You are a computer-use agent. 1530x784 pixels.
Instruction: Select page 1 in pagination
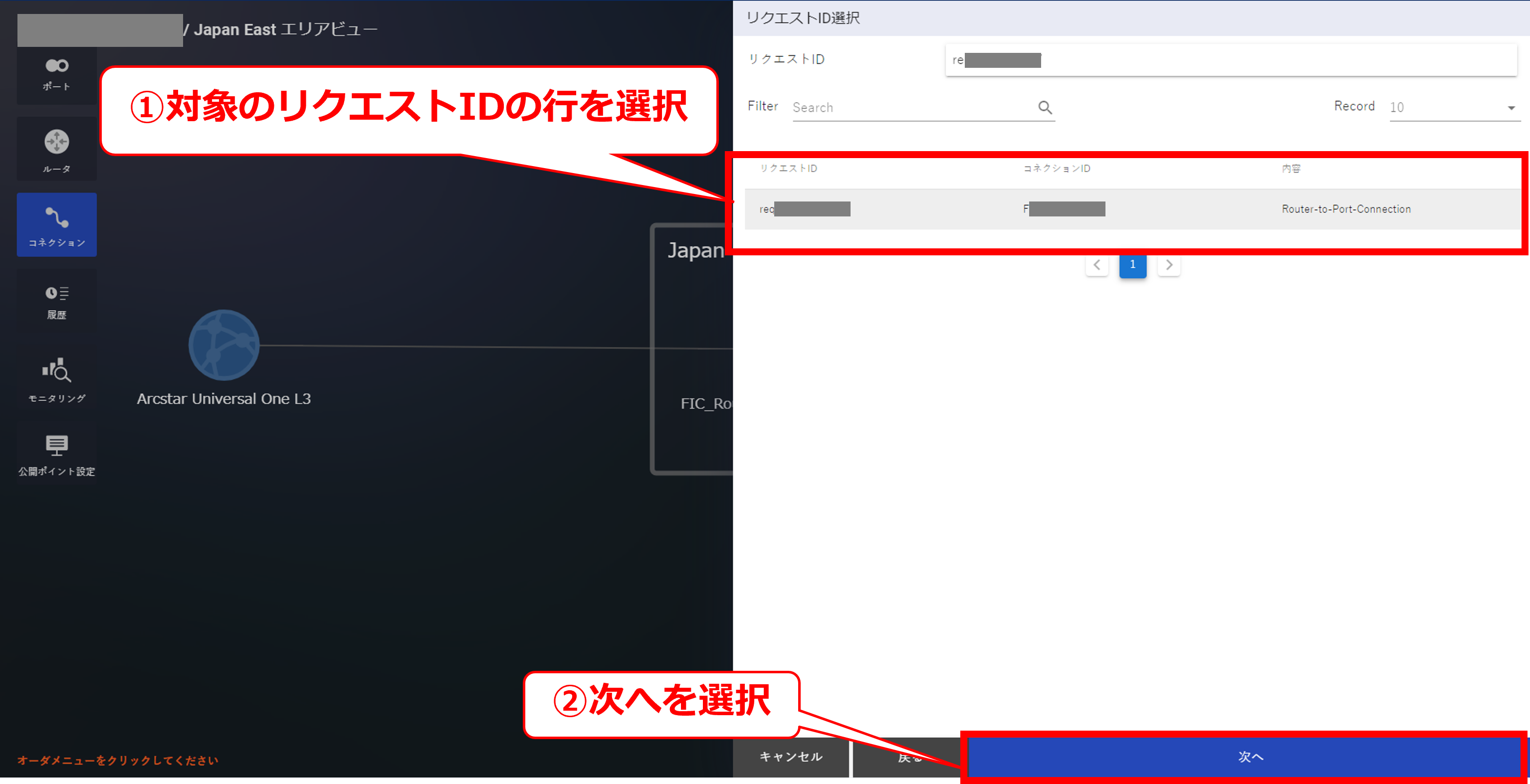pos(1132,265)
